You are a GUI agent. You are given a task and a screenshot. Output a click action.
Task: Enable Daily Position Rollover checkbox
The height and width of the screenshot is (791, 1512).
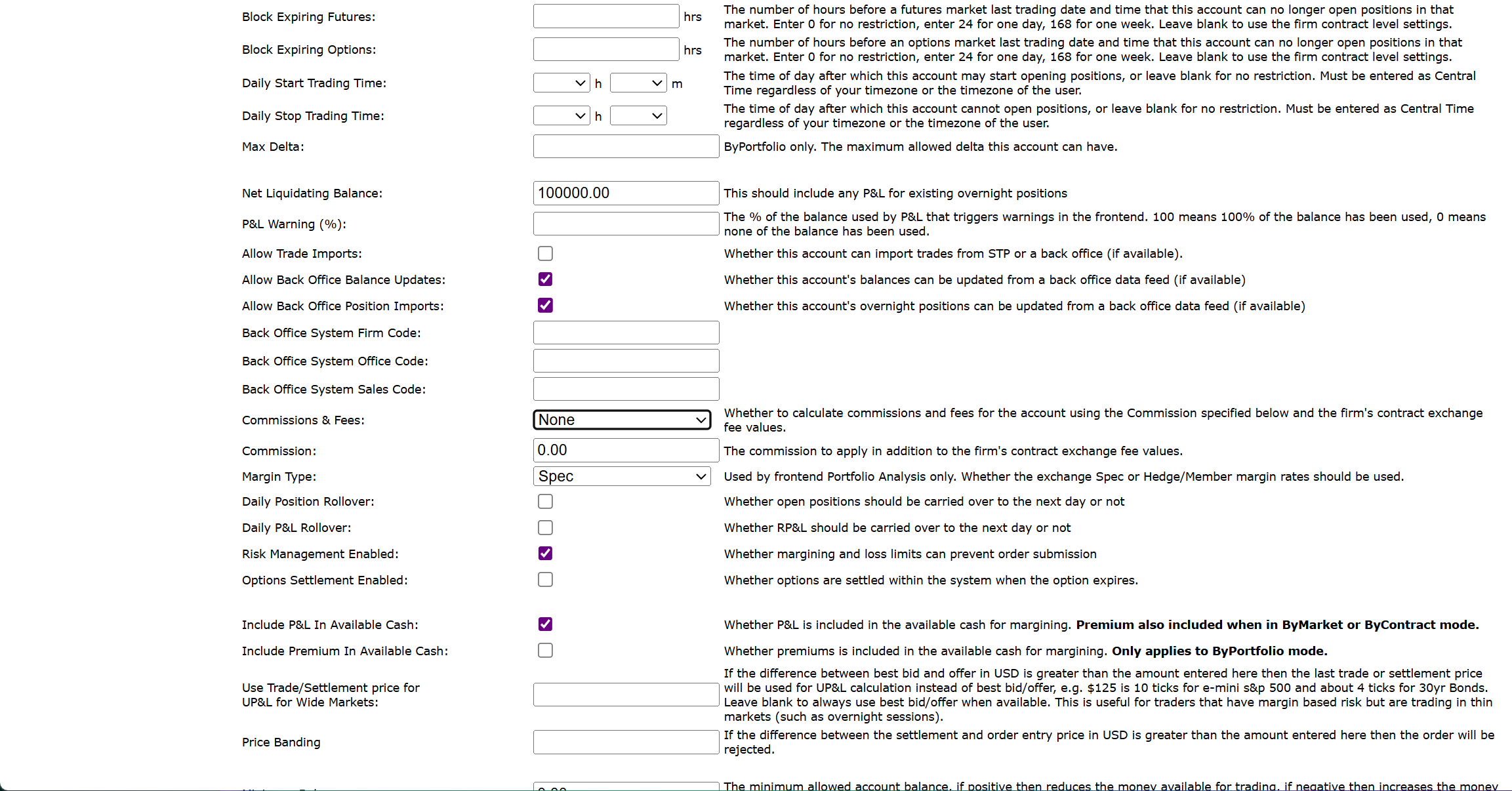545,502
